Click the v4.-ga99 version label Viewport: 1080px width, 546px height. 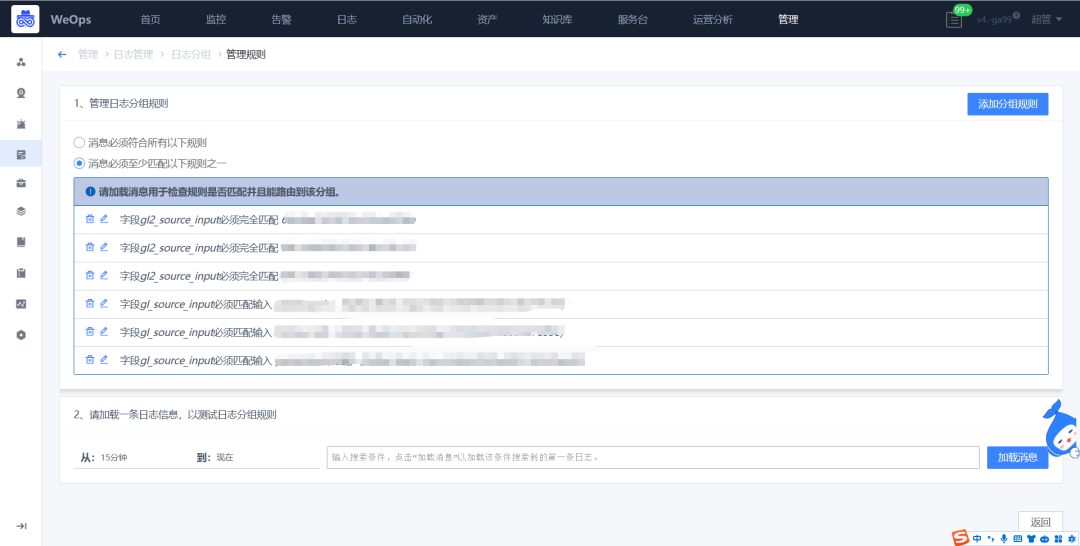point(994,20)
